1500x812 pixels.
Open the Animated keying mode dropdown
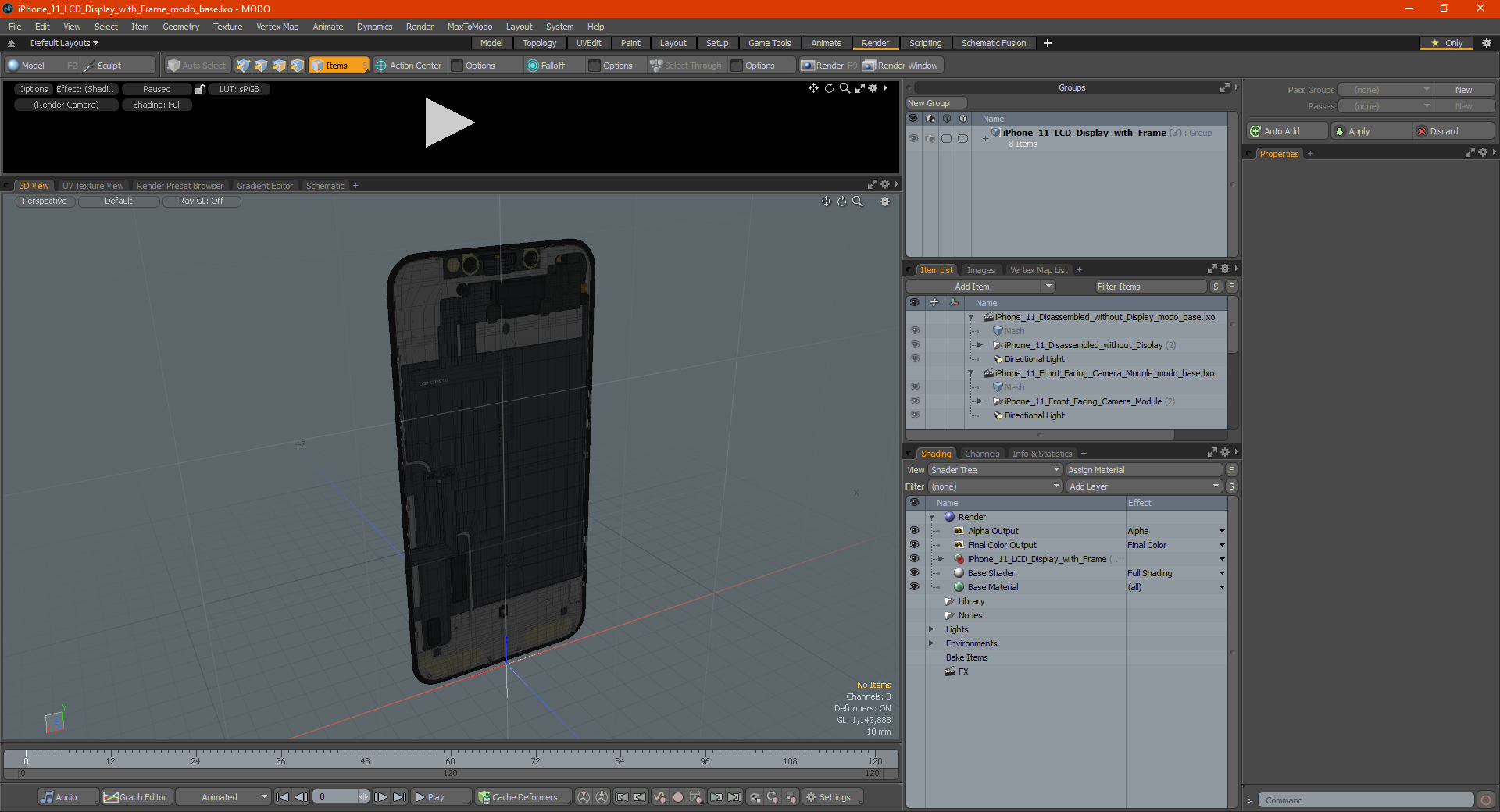tap(223, 797)
